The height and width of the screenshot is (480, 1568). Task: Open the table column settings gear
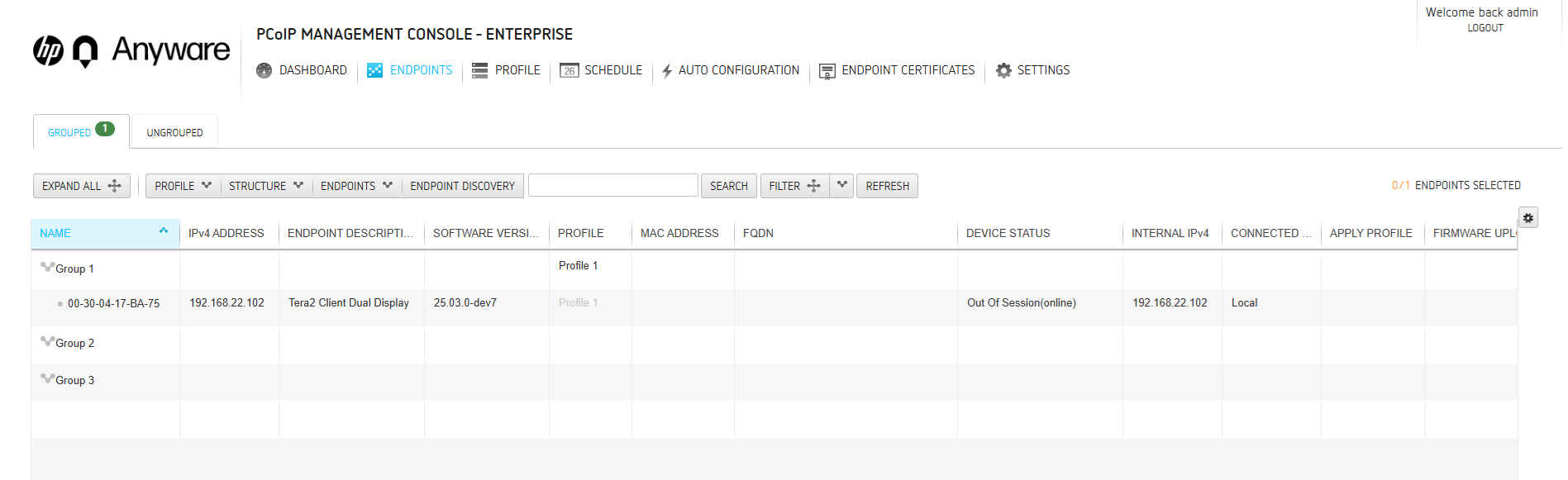[x=1528, y=218]
